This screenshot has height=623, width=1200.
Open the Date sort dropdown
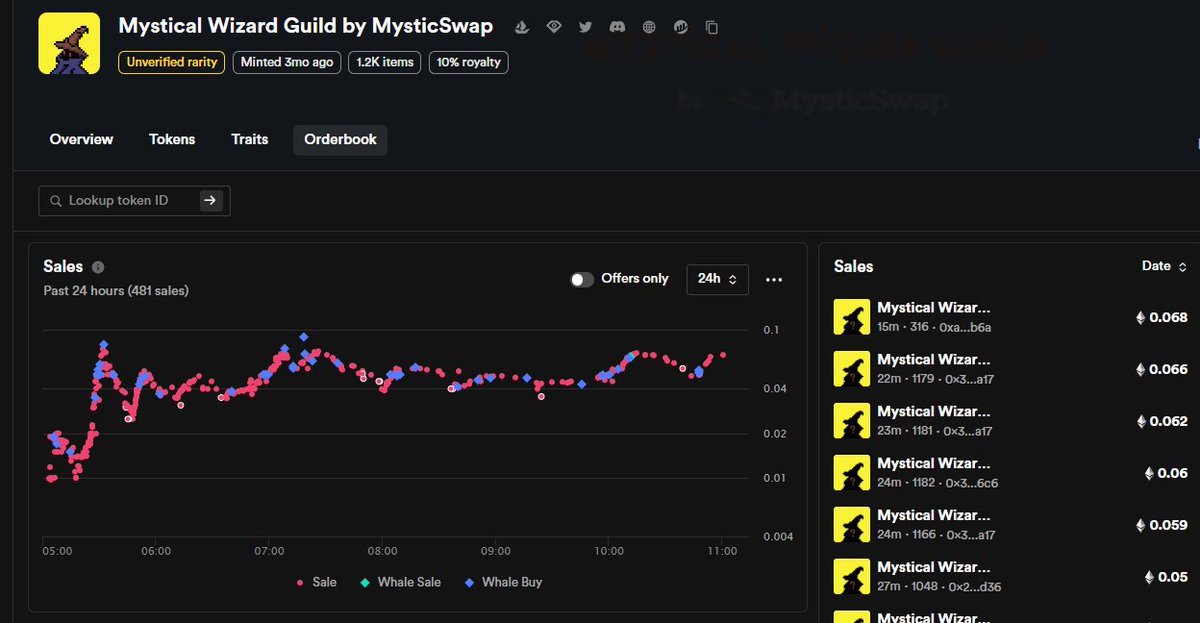1164,266
